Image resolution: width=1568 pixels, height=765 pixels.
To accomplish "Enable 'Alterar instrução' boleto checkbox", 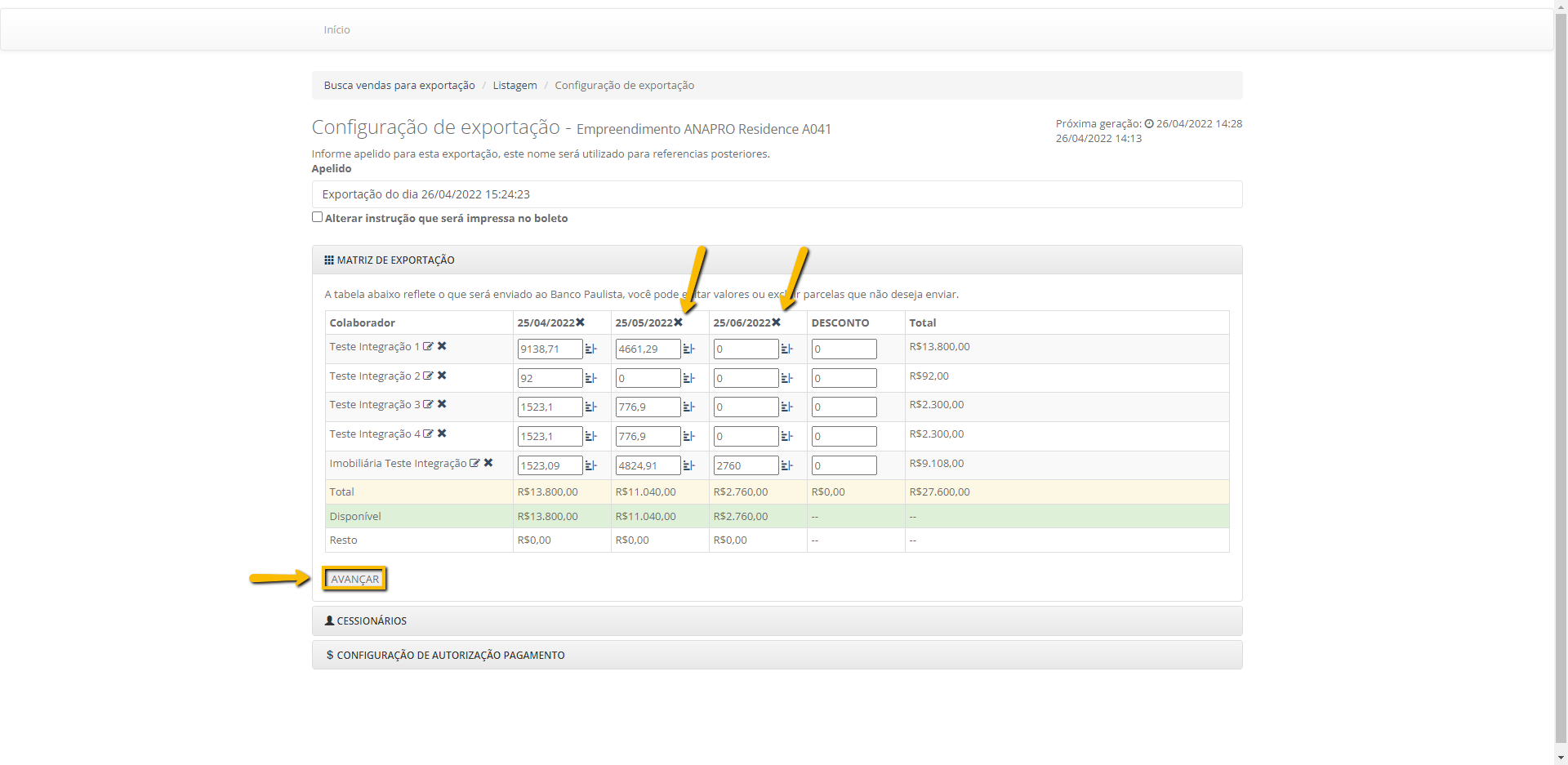I will (x=317, y=217).
